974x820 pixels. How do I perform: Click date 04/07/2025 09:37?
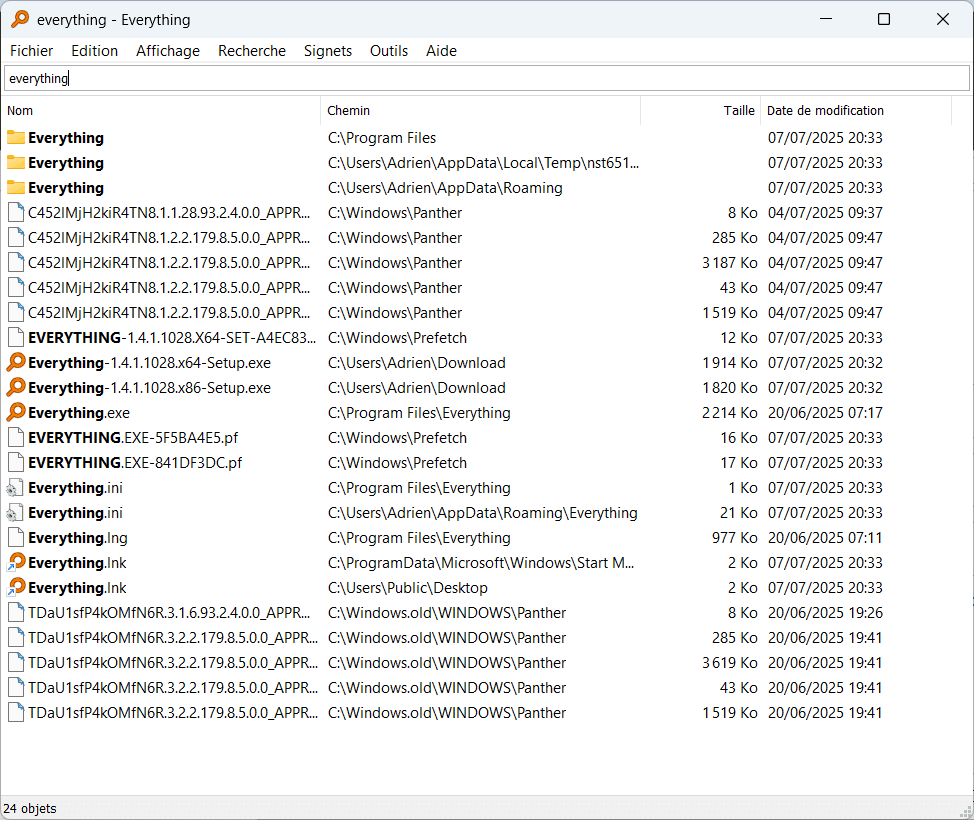click(825, 212)
